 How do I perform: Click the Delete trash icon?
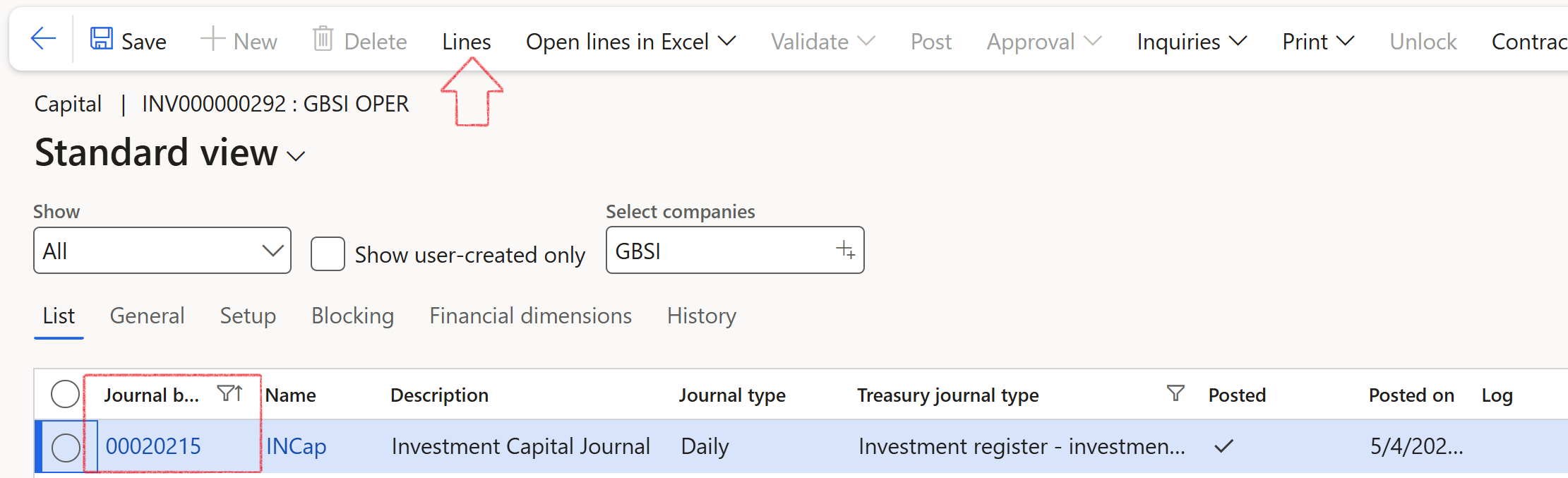click(x=323, y=39)
